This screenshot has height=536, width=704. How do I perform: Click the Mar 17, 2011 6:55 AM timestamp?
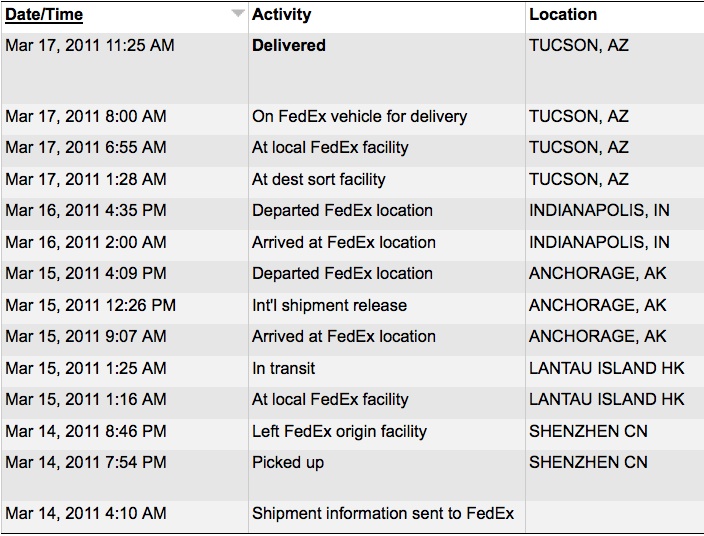click(86, 148)
